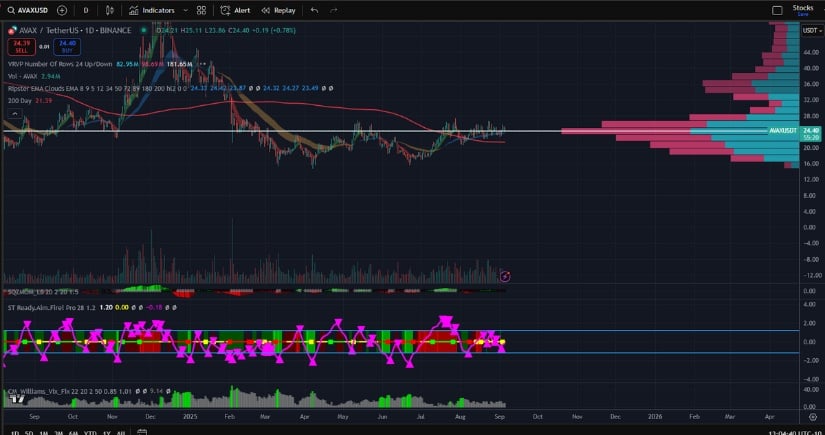Select the Ripster EMA Clouds indicator legend
Screen dimensions: 825x435
(96, 88)
